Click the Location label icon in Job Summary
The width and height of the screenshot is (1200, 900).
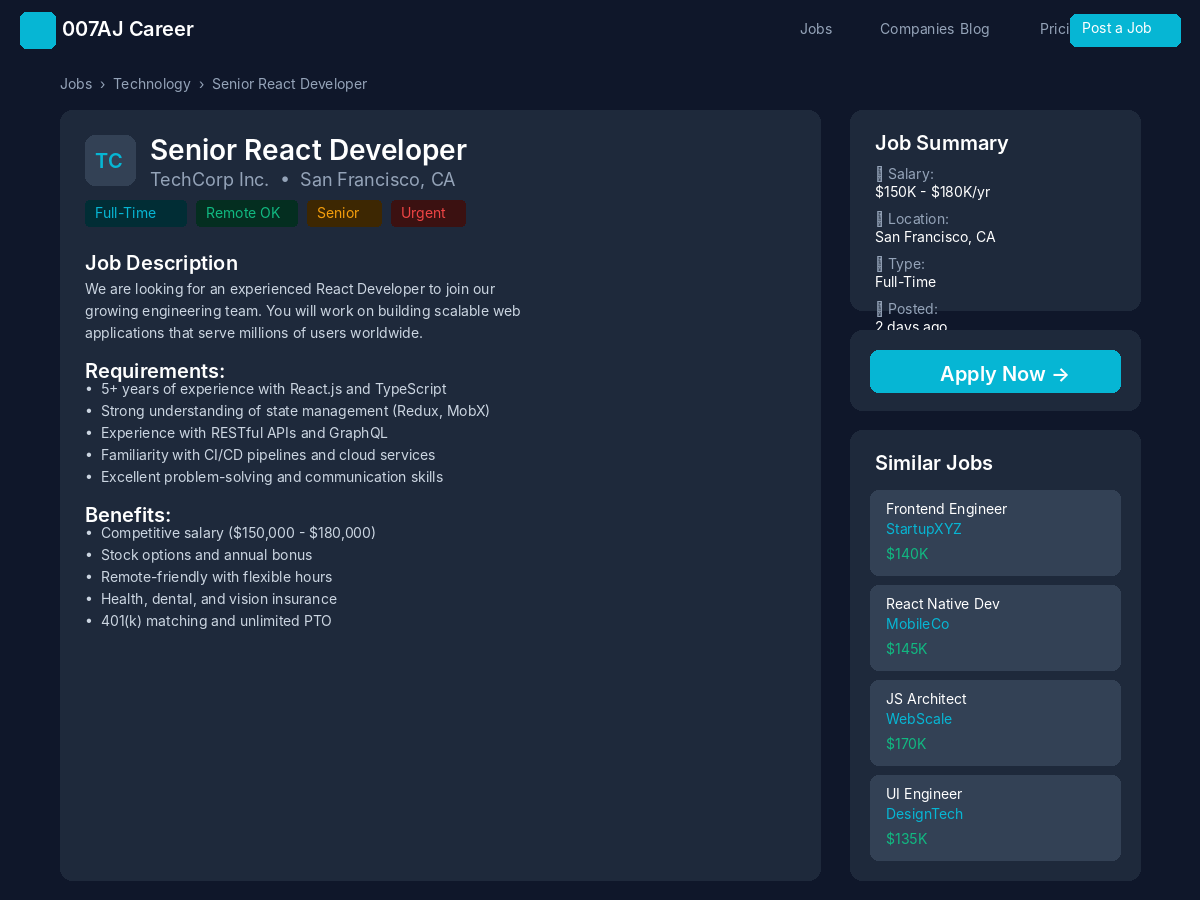pyautogui.click(x=880, y=219)
